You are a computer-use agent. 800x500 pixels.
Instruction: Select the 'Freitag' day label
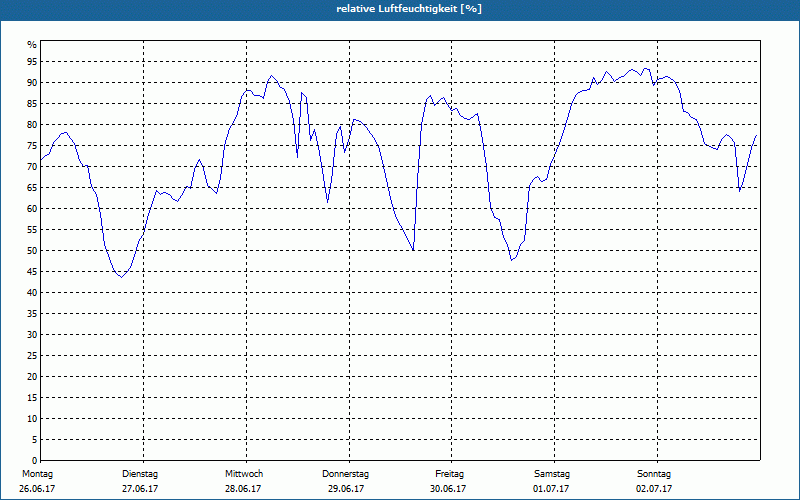(x=449, y=474)
